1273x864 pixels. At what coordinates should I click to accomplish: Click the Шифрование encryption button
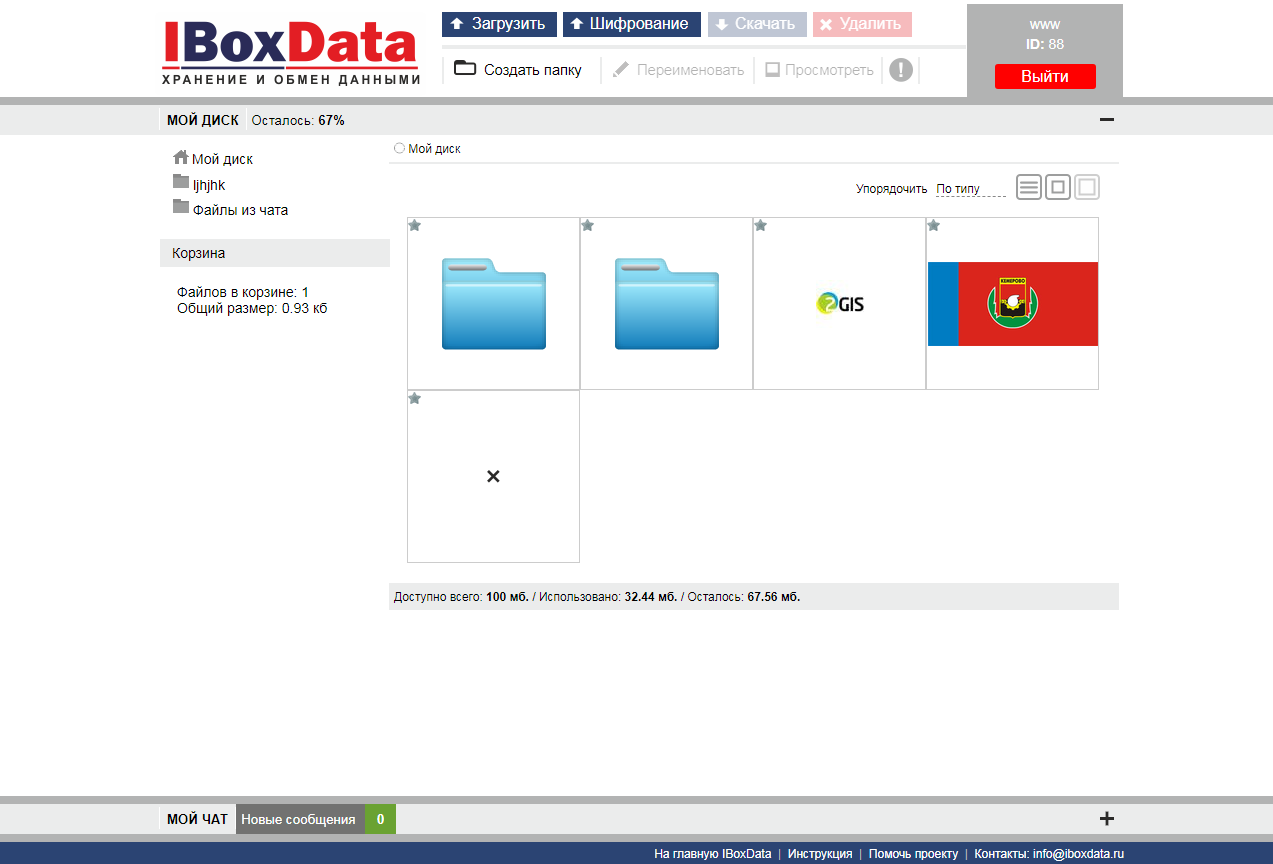[x=630, y=24]
